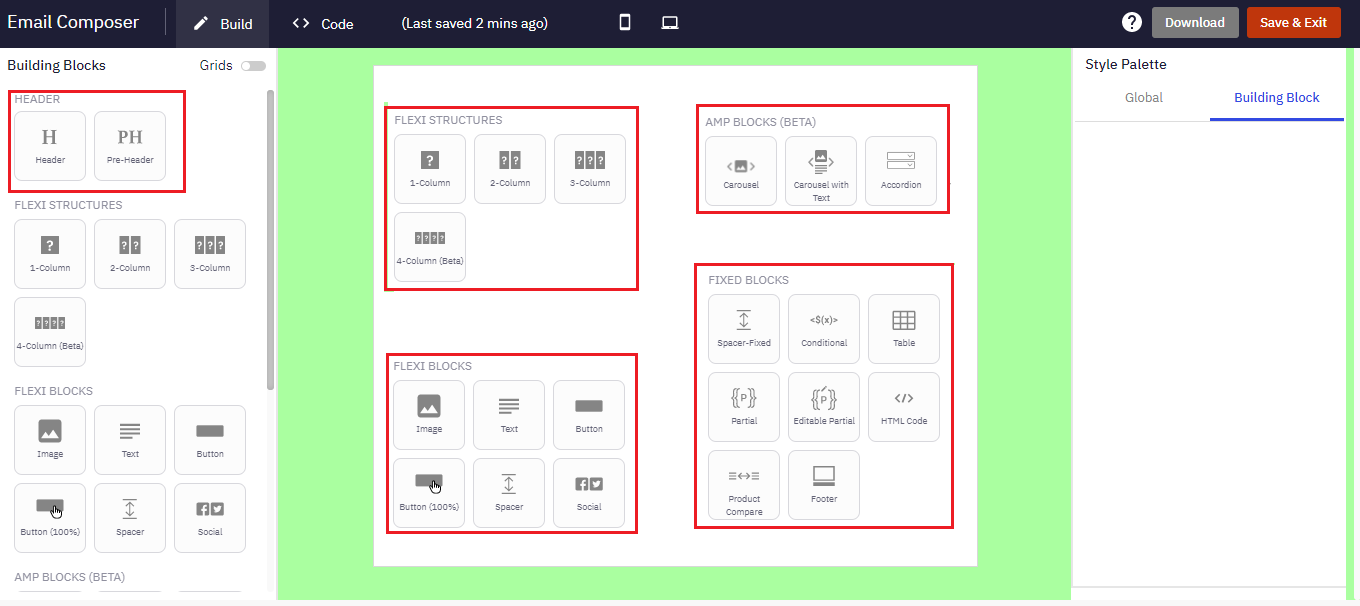
Task: Add the HTML Code block
Action: (903, 406)
